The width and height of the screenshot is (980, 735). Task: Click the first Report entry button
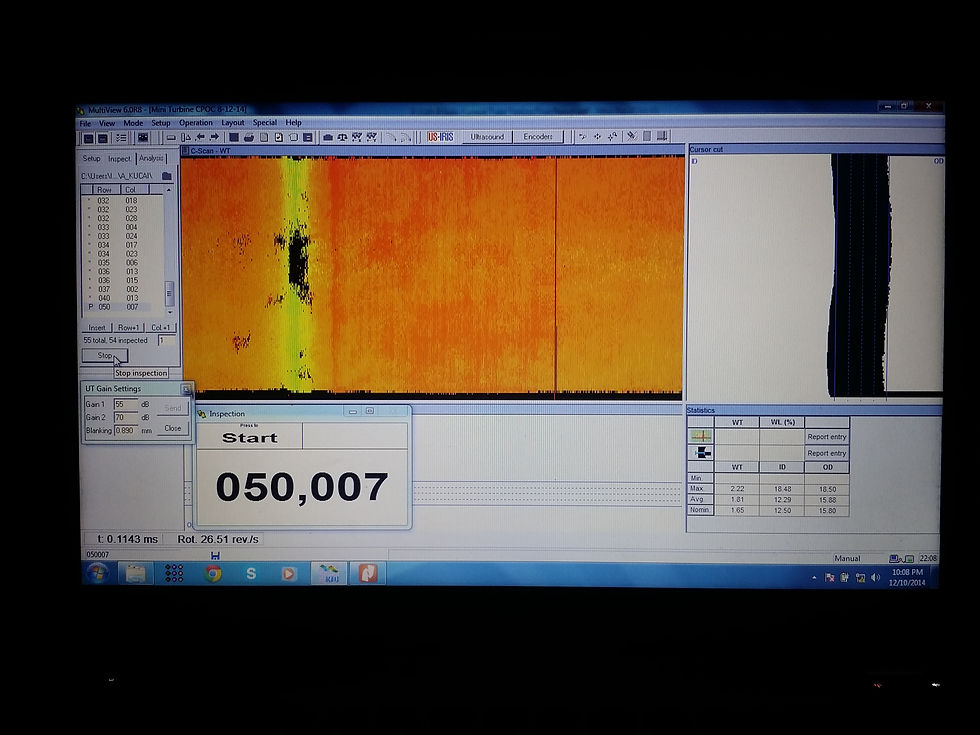coord(826,437)
